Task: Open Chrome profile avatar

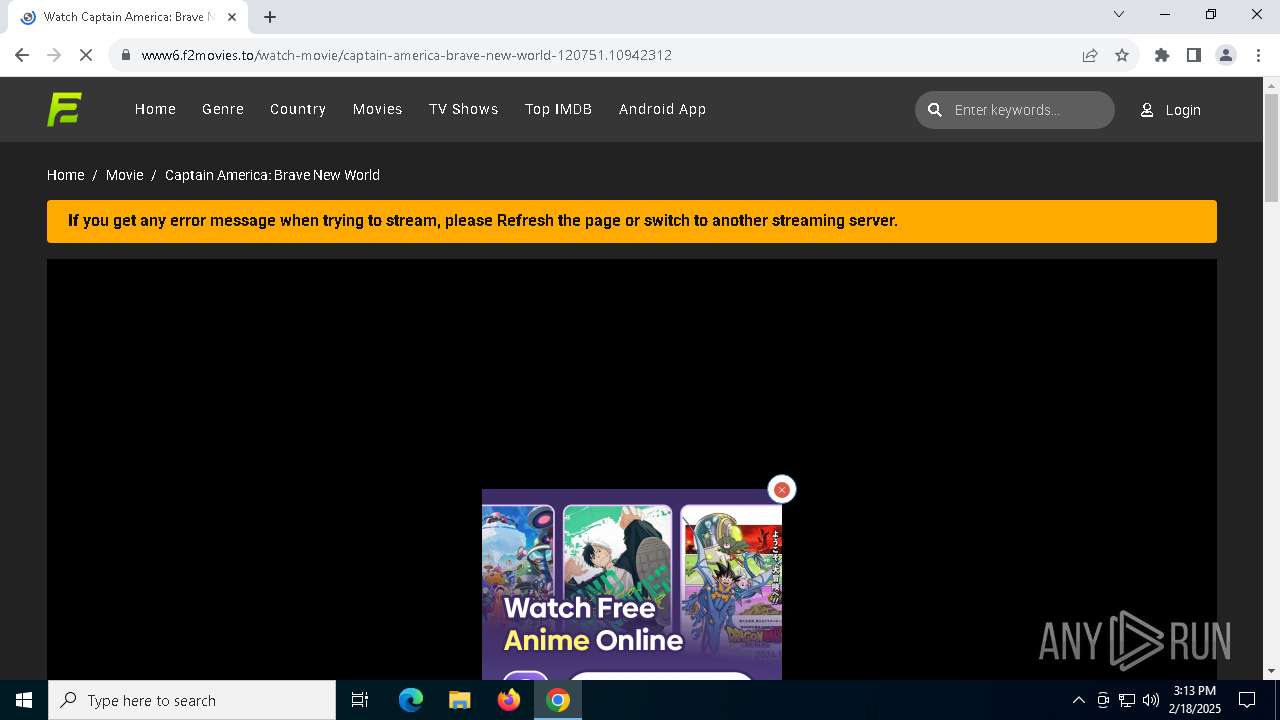Action: (x=1226, y=55)
